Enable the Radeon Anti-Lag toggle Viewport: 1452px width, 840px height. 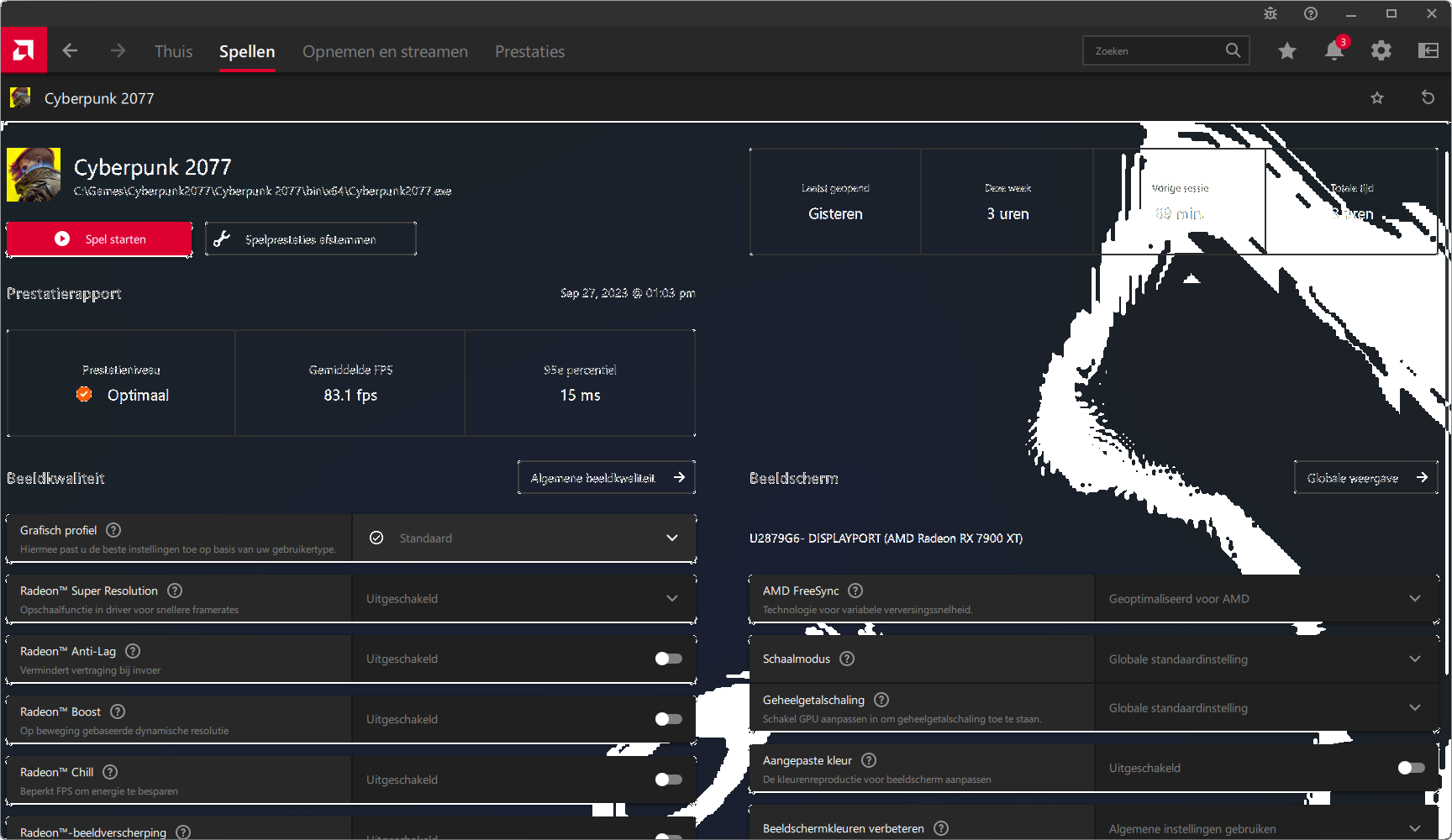(x=669, y=659)
